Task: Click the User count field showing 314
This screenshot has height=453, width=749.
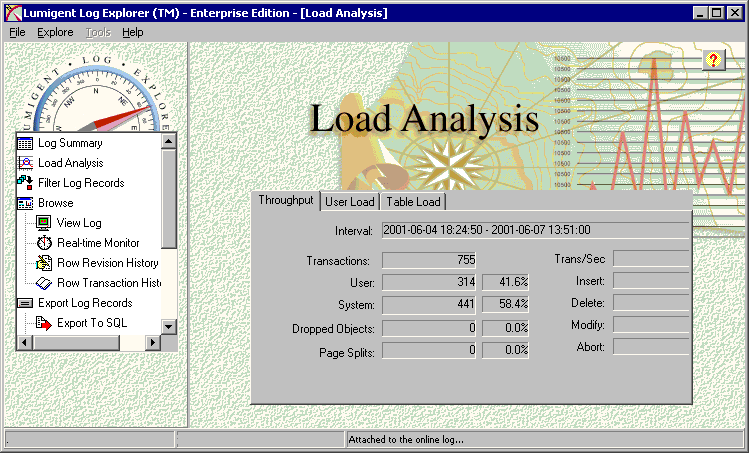Action: tap(429, 282)
